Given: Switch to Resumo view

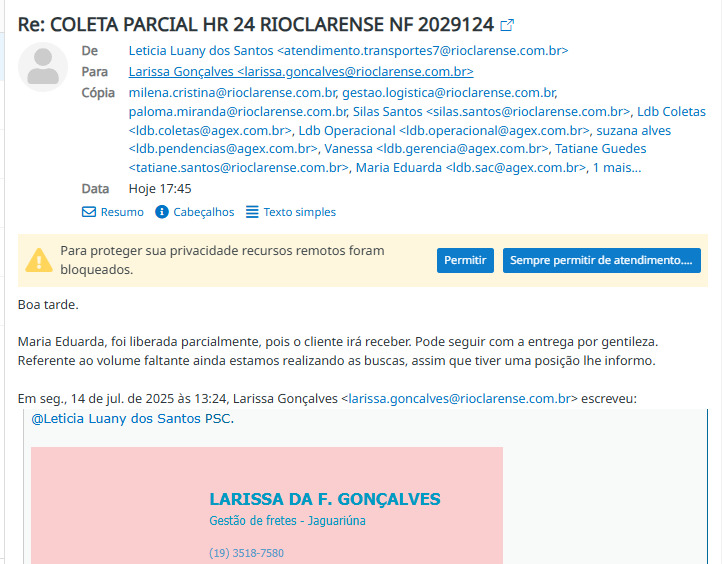Looking at the screenshot, I should 112,212.
